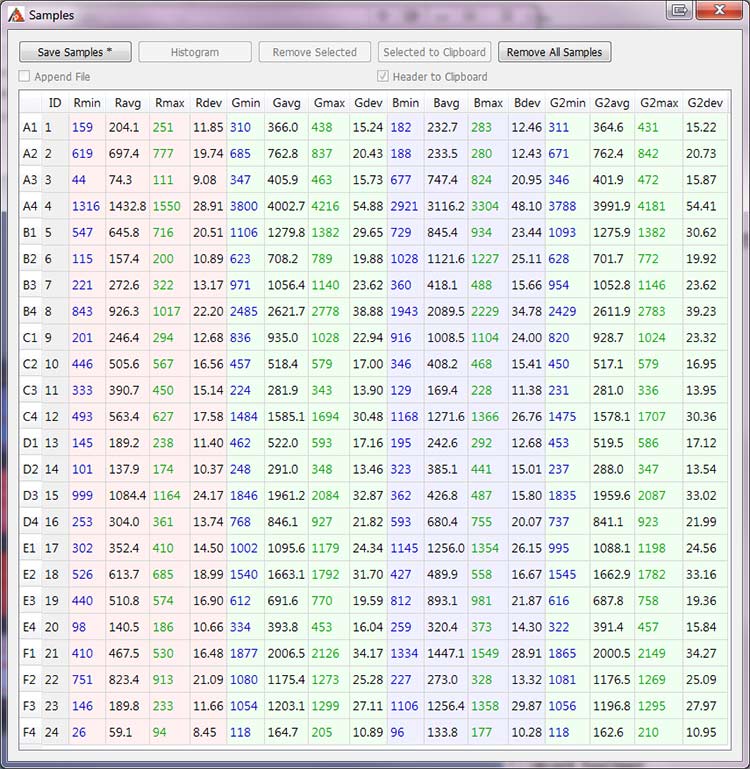Click Bavg value 1256.0 in row E1
Image resolution: width=750 pixels, height=769 pixels.
(x=446, y=548)
